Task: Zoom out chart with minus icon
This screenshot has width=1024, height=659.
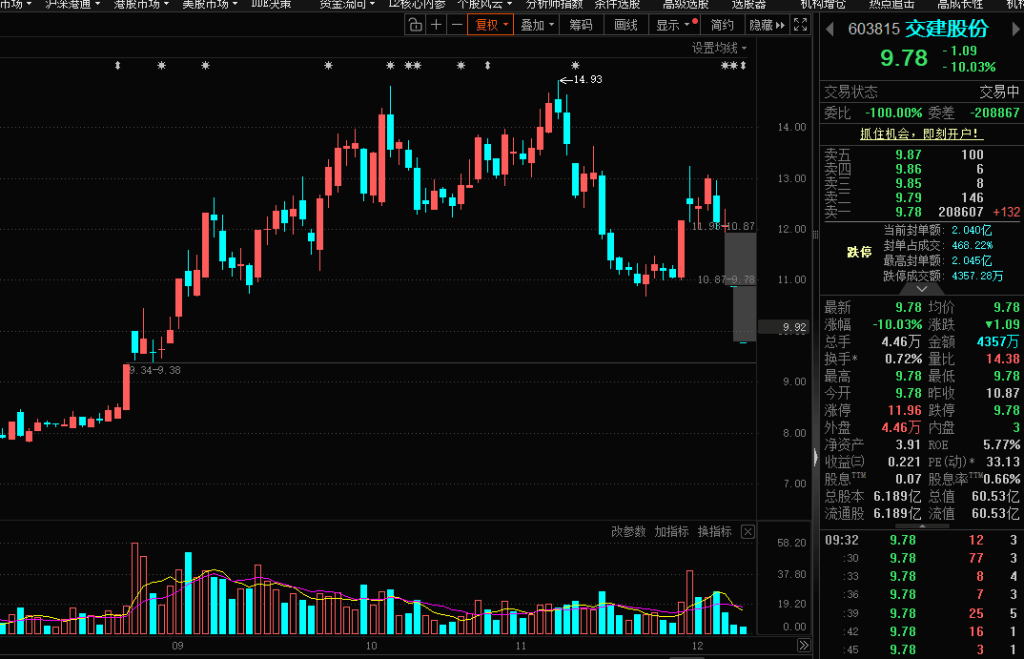Action: (457, 25)
